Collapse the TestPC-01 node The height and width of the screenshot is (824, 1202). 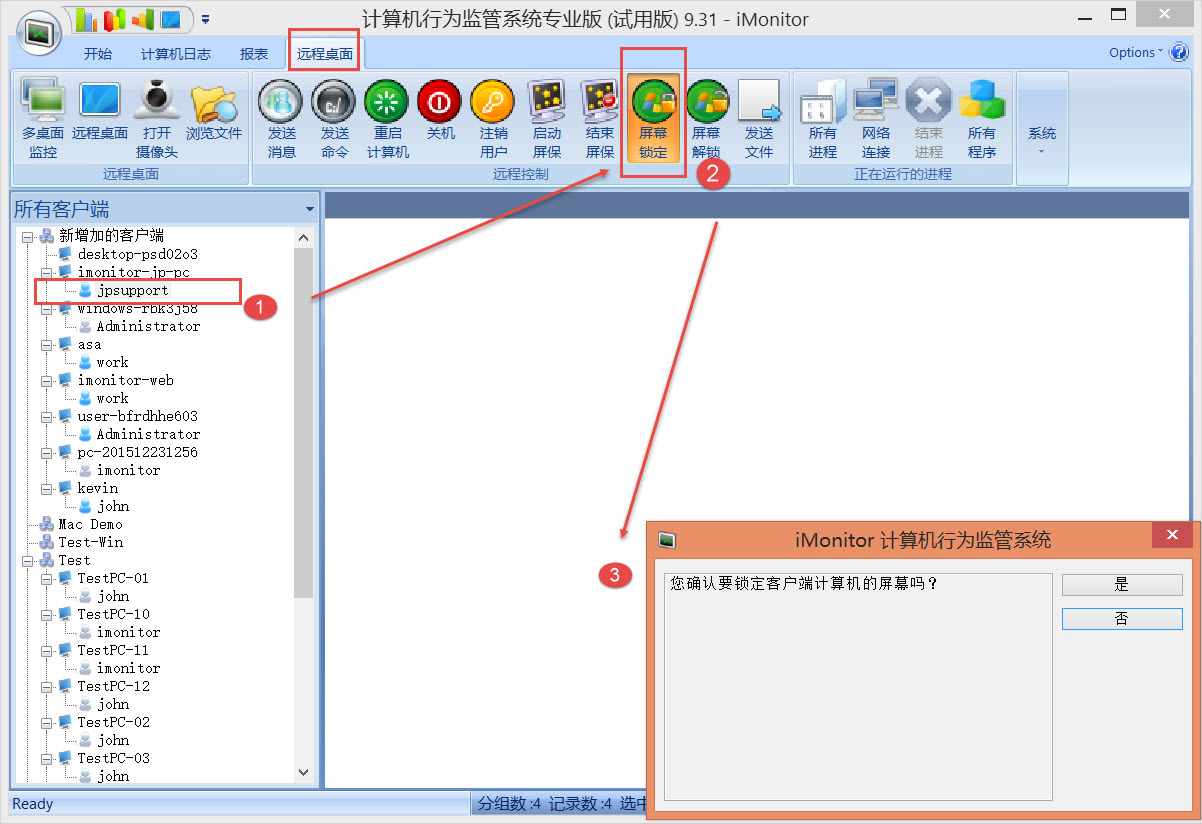pyautogui.click(x=46, y=578)
